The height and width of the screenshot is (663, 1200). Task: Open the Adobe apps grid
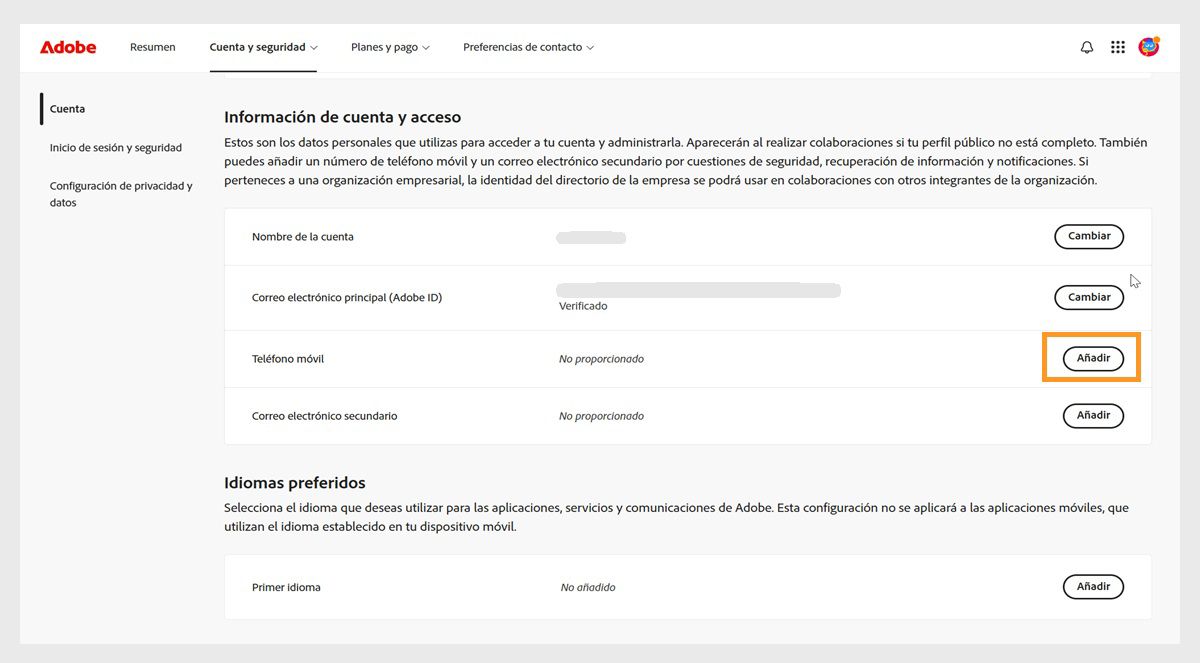[1117, 46]
